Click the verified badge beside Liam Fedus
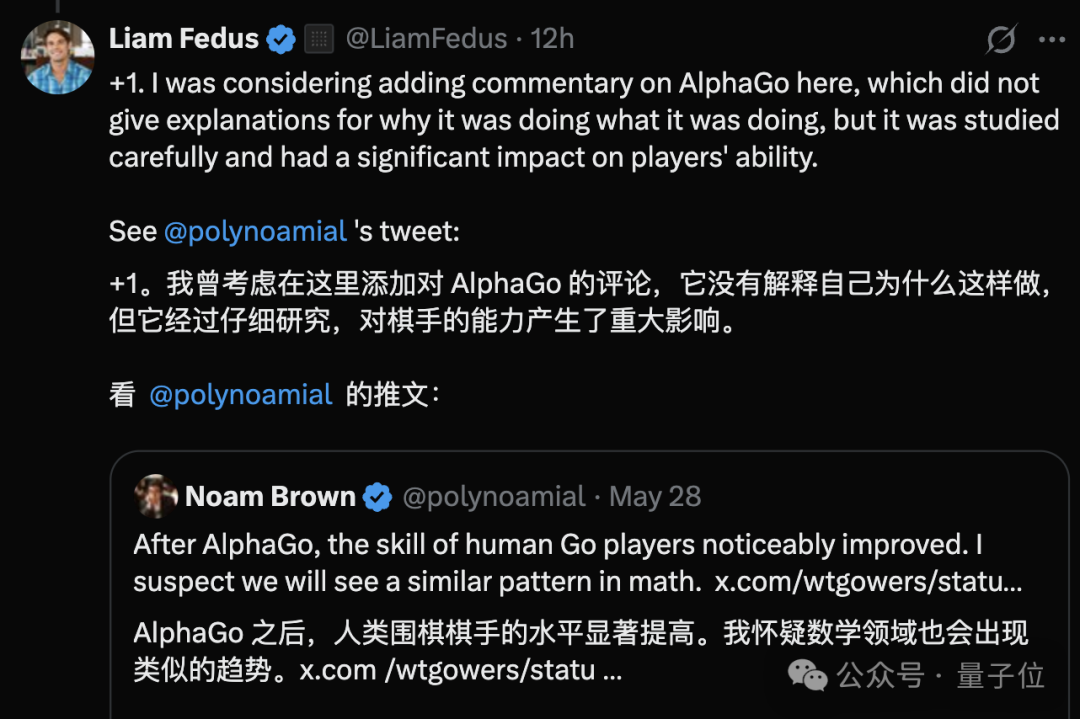Image resolution: width=1080 pixels, height=719 pixels. (281, 39)
